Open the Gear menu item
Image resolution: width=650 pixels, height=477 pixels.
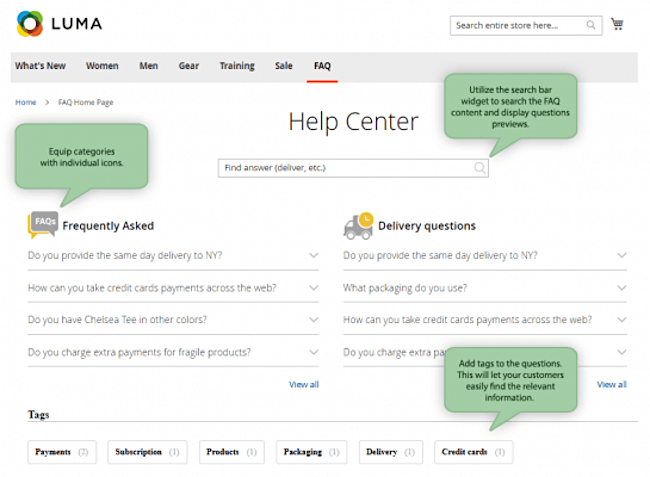point(188,66)
